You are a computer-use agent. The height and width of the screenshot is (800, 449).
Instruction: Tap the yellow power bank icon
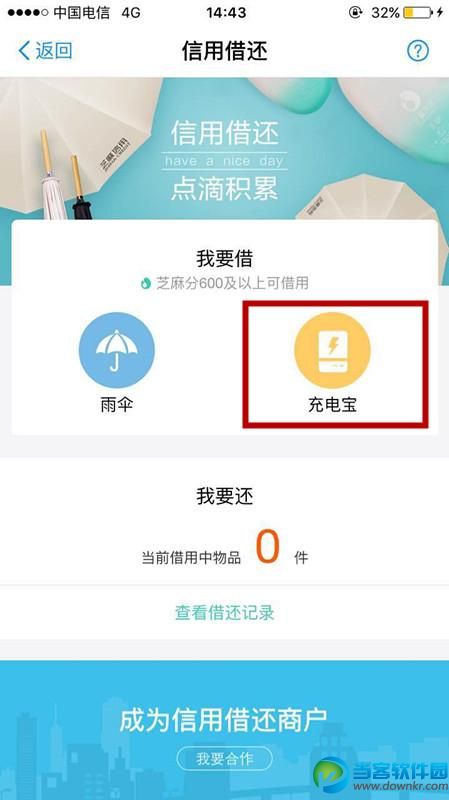(x=332, y=350)
